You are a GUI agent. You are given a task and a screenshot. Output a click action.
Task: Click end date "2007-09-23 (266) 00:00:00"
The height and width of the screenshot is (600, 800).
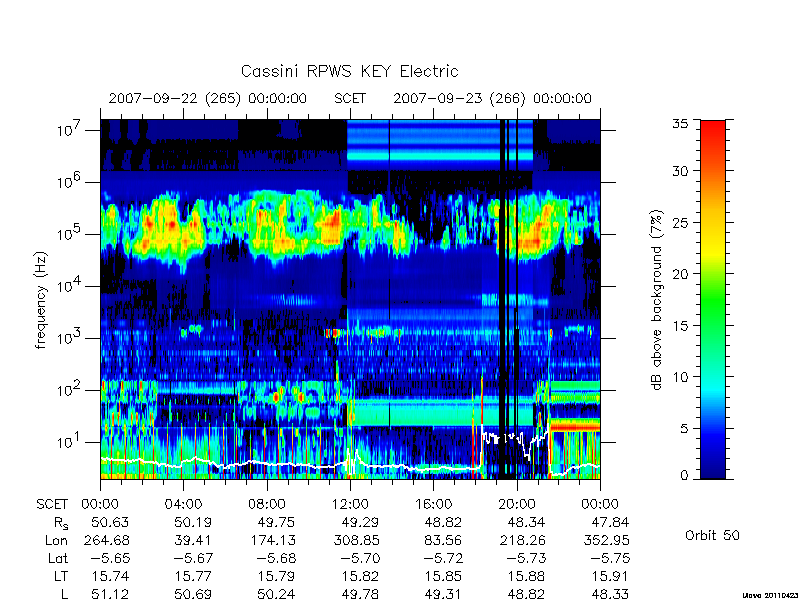pos(492,98)
